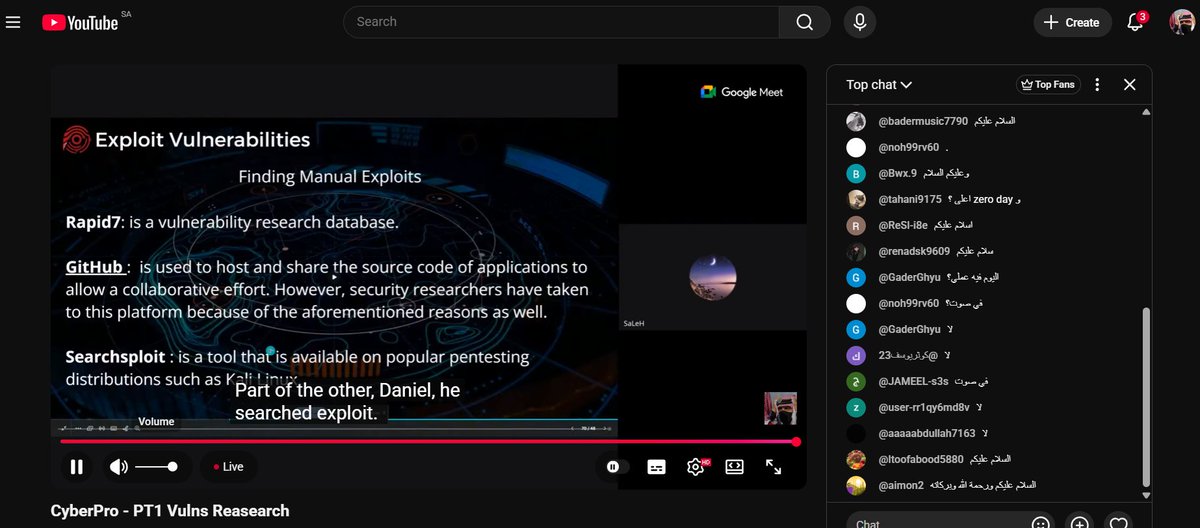The width and height of the screenshot is (1200, 528).
Task: Click the @aimon2 avatar
Action: (856, 485)
